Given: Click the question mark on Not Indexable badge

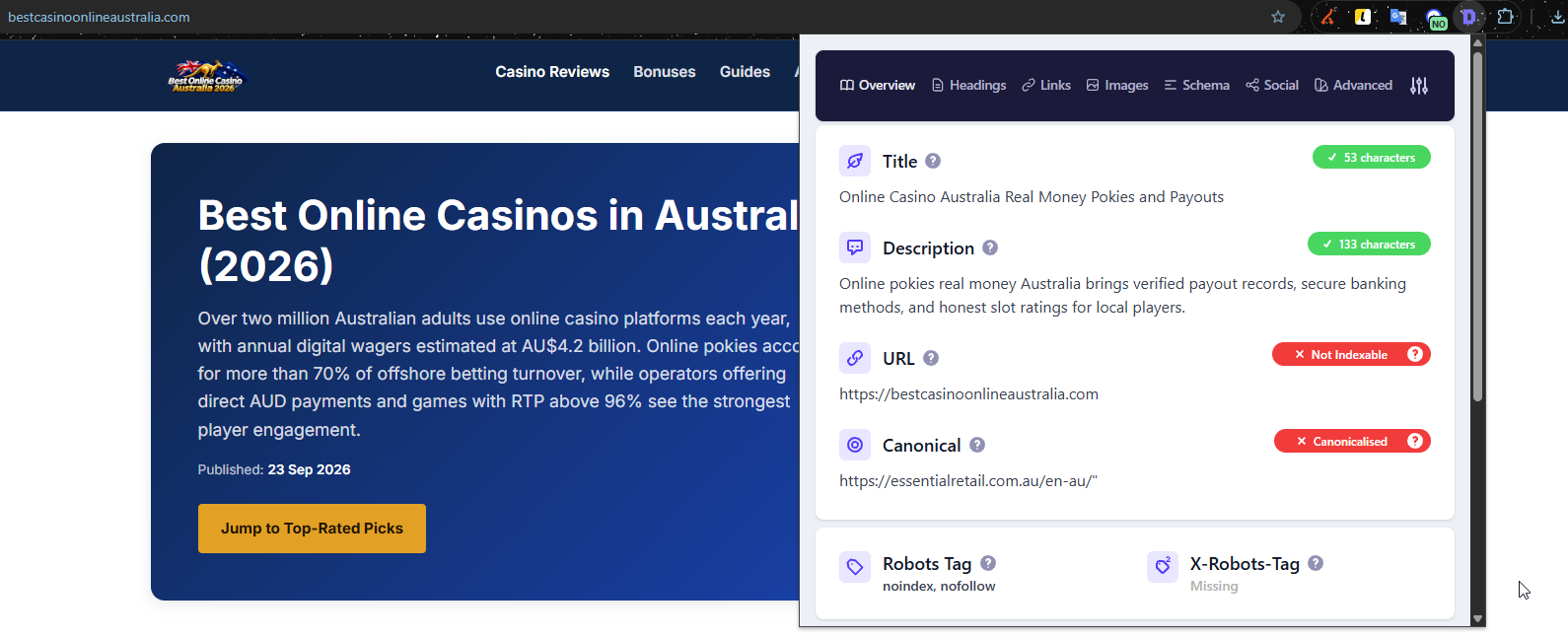Looking at the screenshot, I should (1415, 354).
